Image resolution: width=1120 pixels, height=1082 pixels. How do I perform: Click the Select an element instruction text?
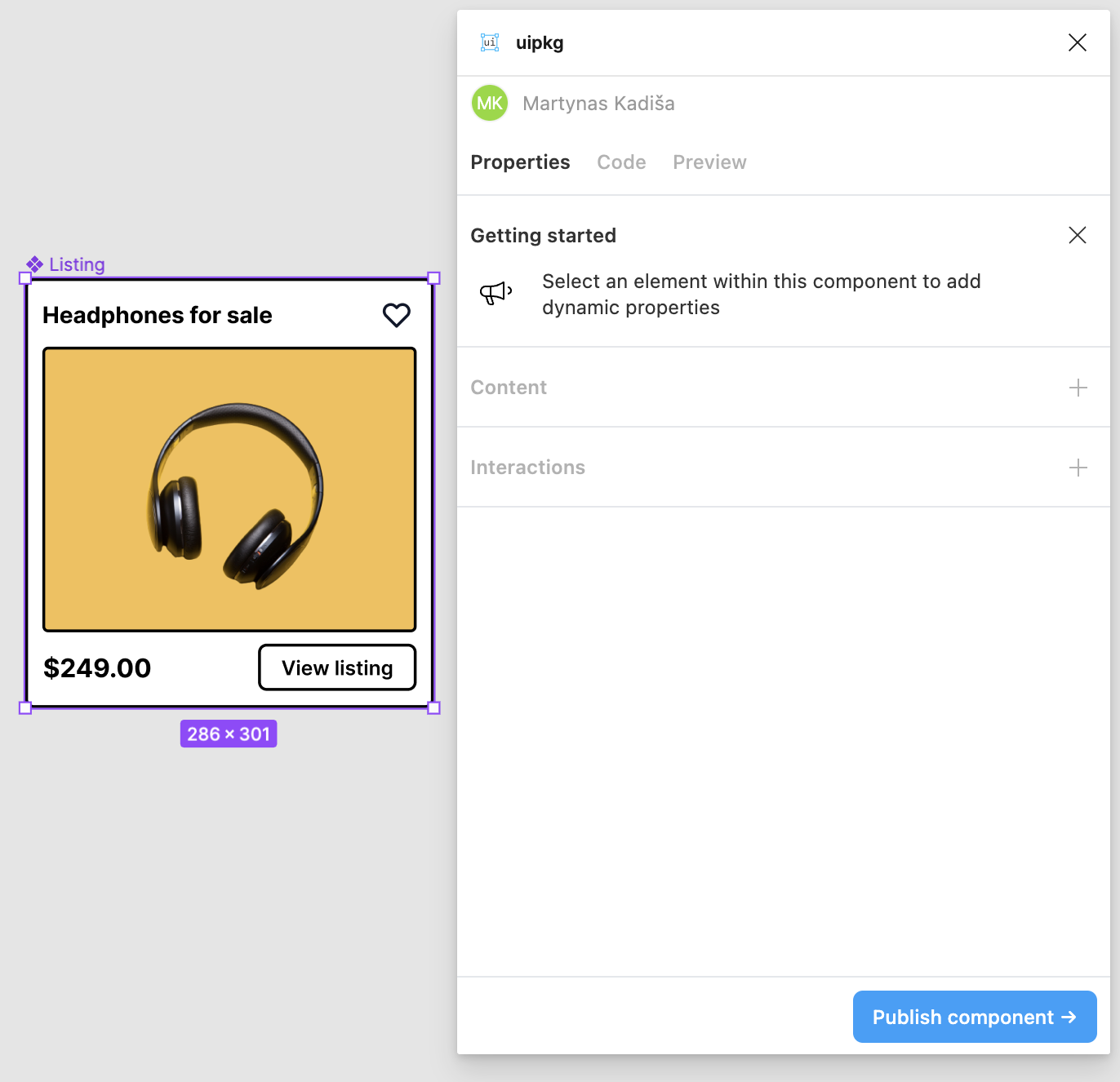point(762,294)
